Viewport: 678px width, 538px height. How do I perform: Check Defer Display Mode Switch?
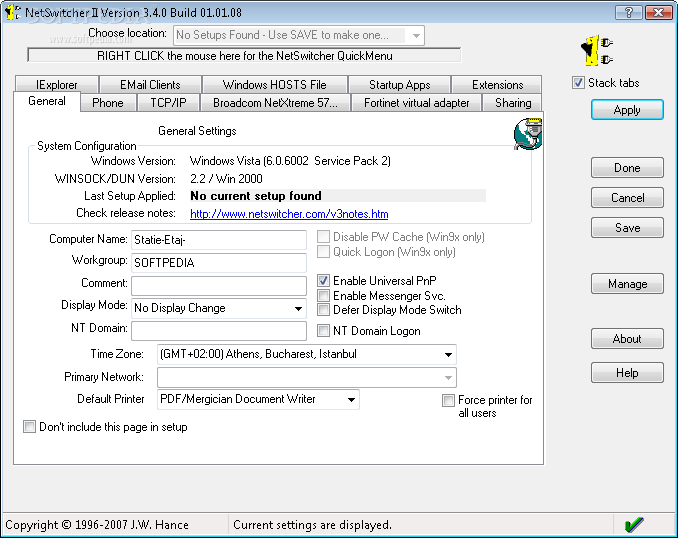(323, 310)
